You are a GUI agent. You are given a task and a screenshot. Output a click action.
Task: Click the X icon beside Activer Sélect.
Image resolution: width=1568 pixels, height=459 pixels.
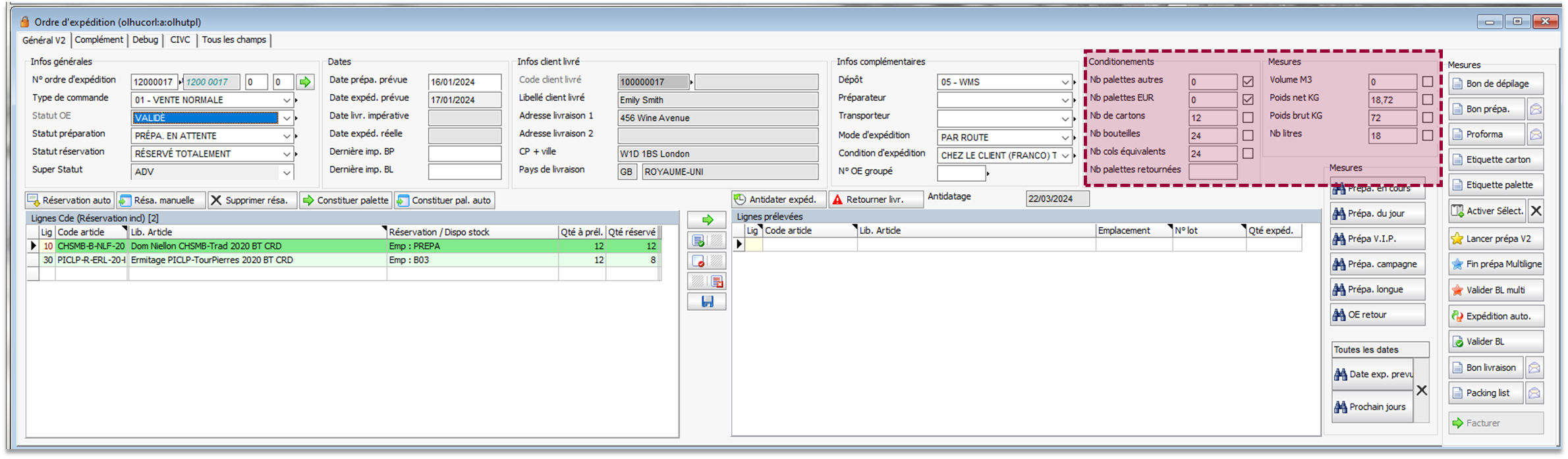pos(1536,211)
